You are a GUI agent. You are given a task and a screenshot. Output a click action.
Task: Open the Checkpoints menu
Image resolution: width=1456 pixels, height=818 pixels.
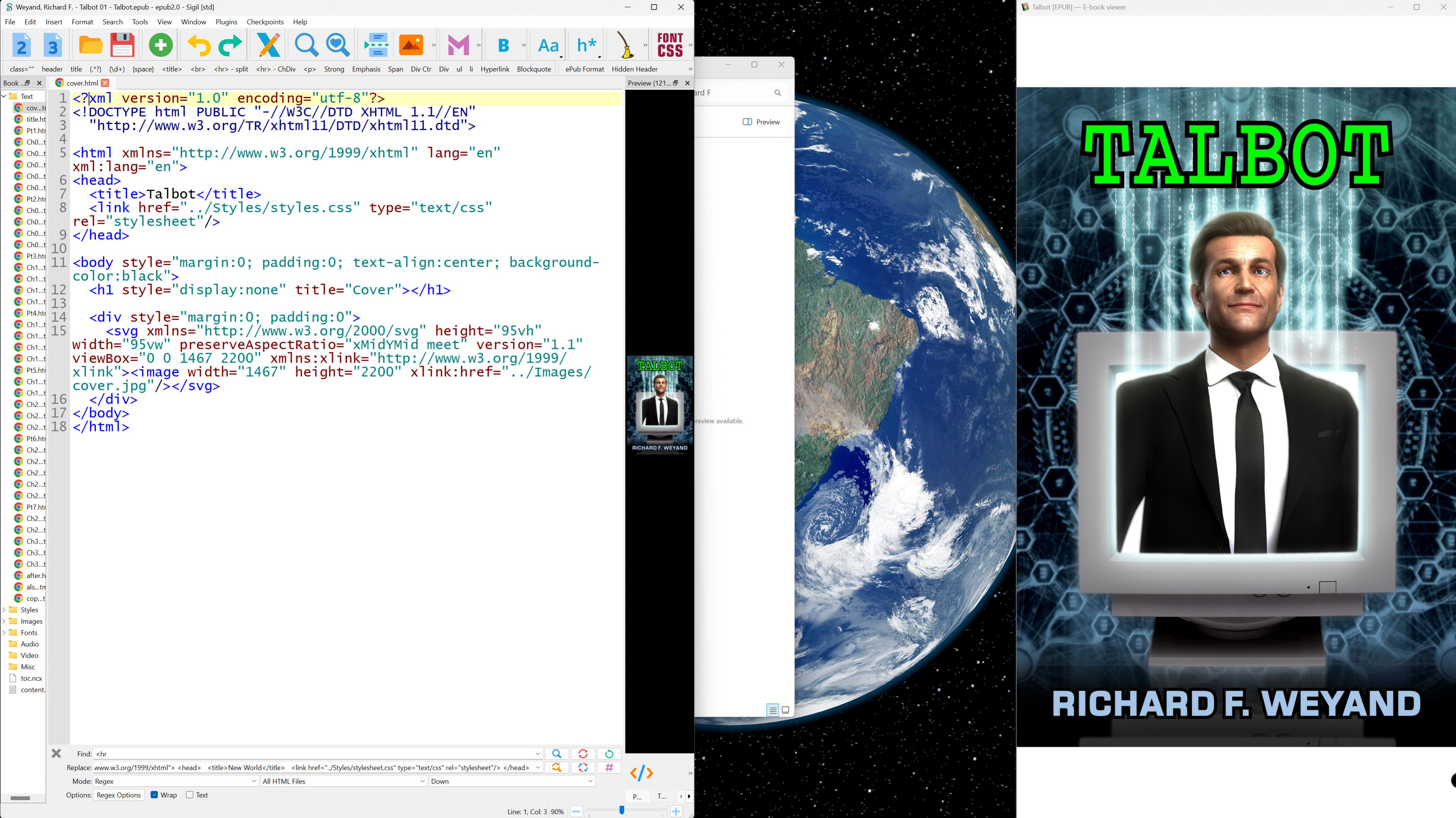pyautogui.click(x=264, y=22)
